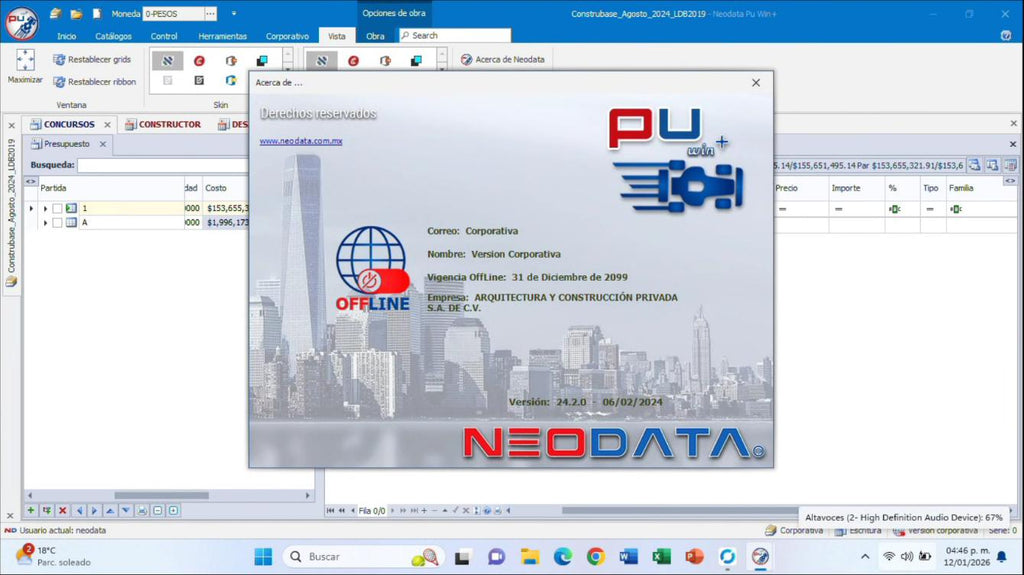
Task: Switch to the Obra ribbon tab
Action: click(376, 36)
